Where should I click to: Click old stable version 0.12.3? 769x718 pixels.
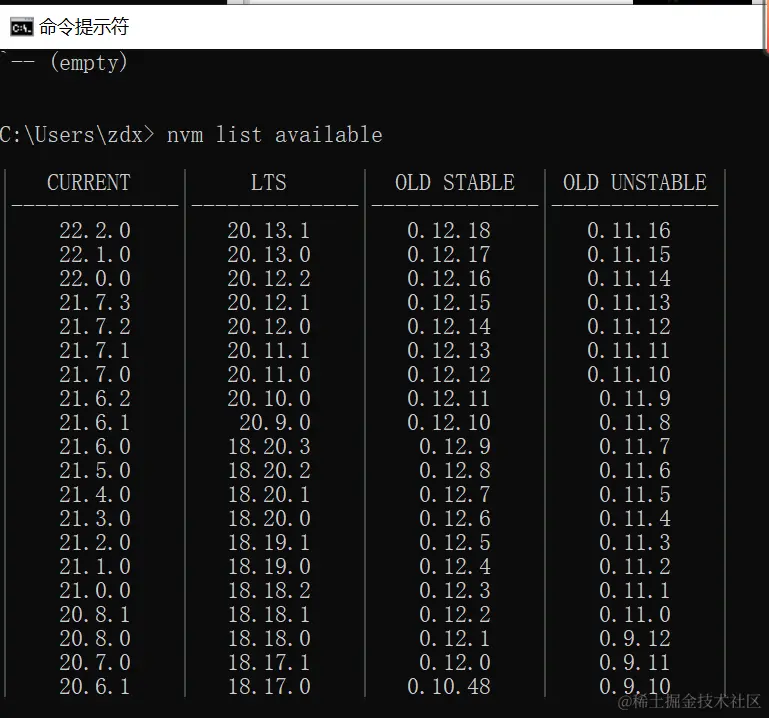click(x=455, y=590)
